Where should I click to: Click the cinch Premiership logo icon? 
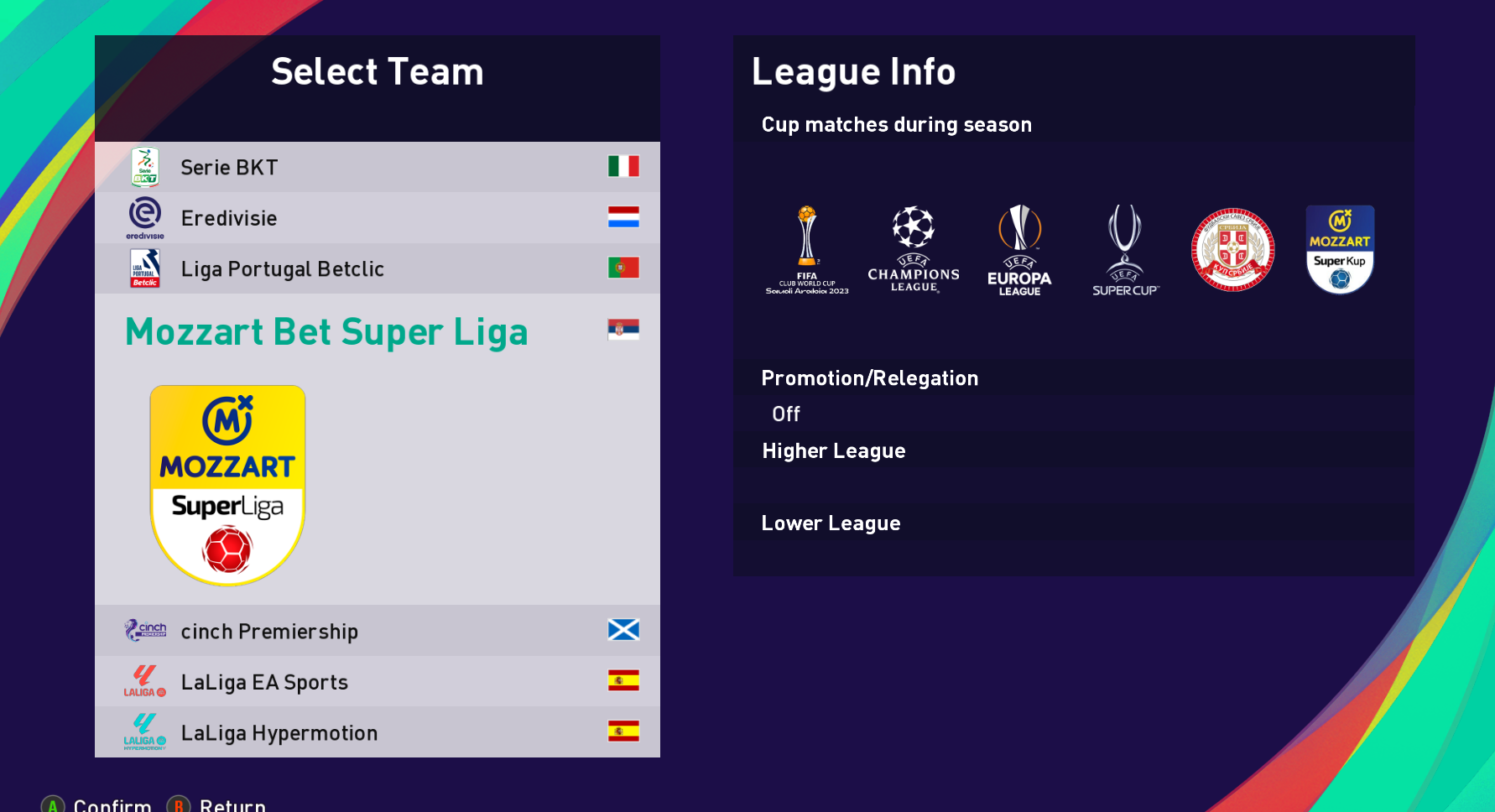point(145,630)
